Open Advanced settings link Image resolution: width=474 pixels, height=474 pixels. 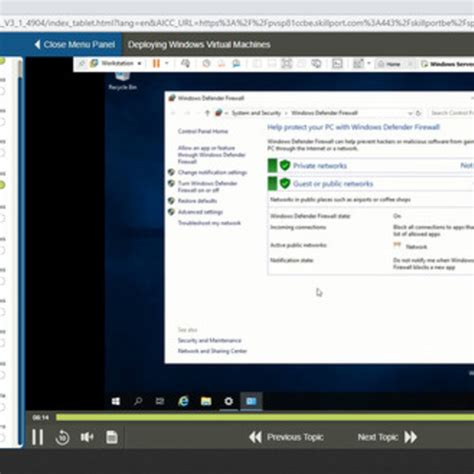pyautogui.click(x=200, y=212)
